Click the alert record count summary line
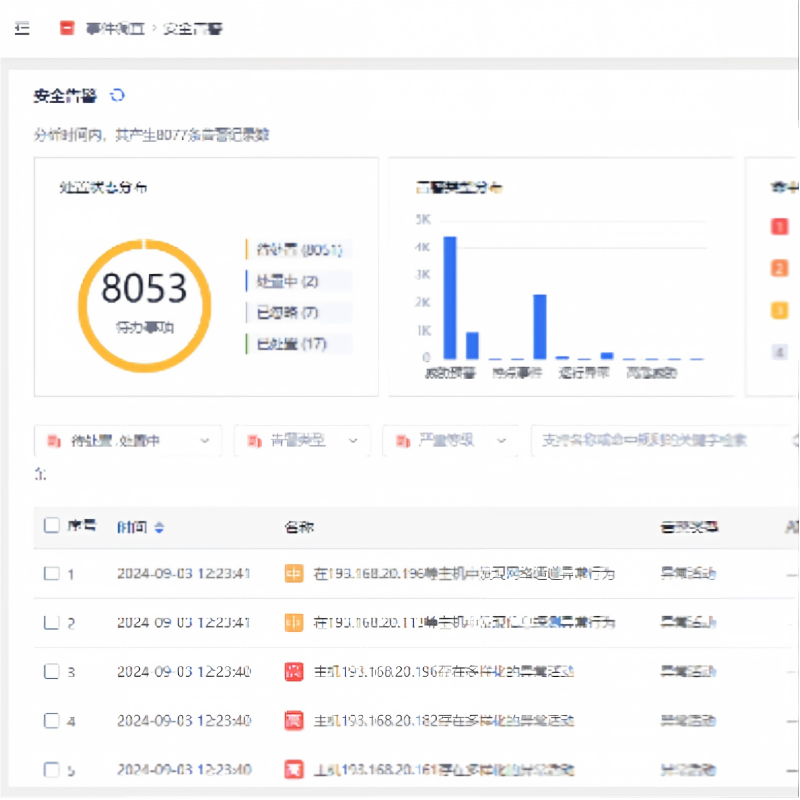 [152, 135]
